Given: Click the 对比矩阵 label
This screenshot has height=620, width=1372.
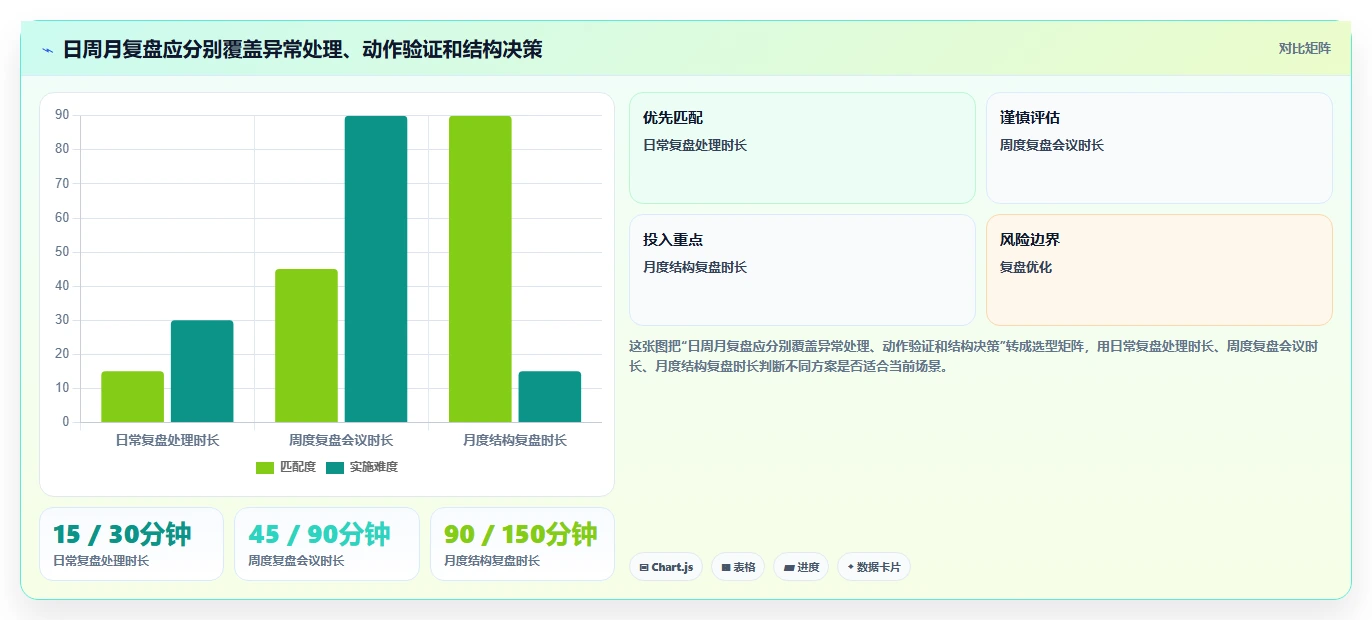Looking at the screenshot, I should pyautogui.click(x=1304, y=48).
